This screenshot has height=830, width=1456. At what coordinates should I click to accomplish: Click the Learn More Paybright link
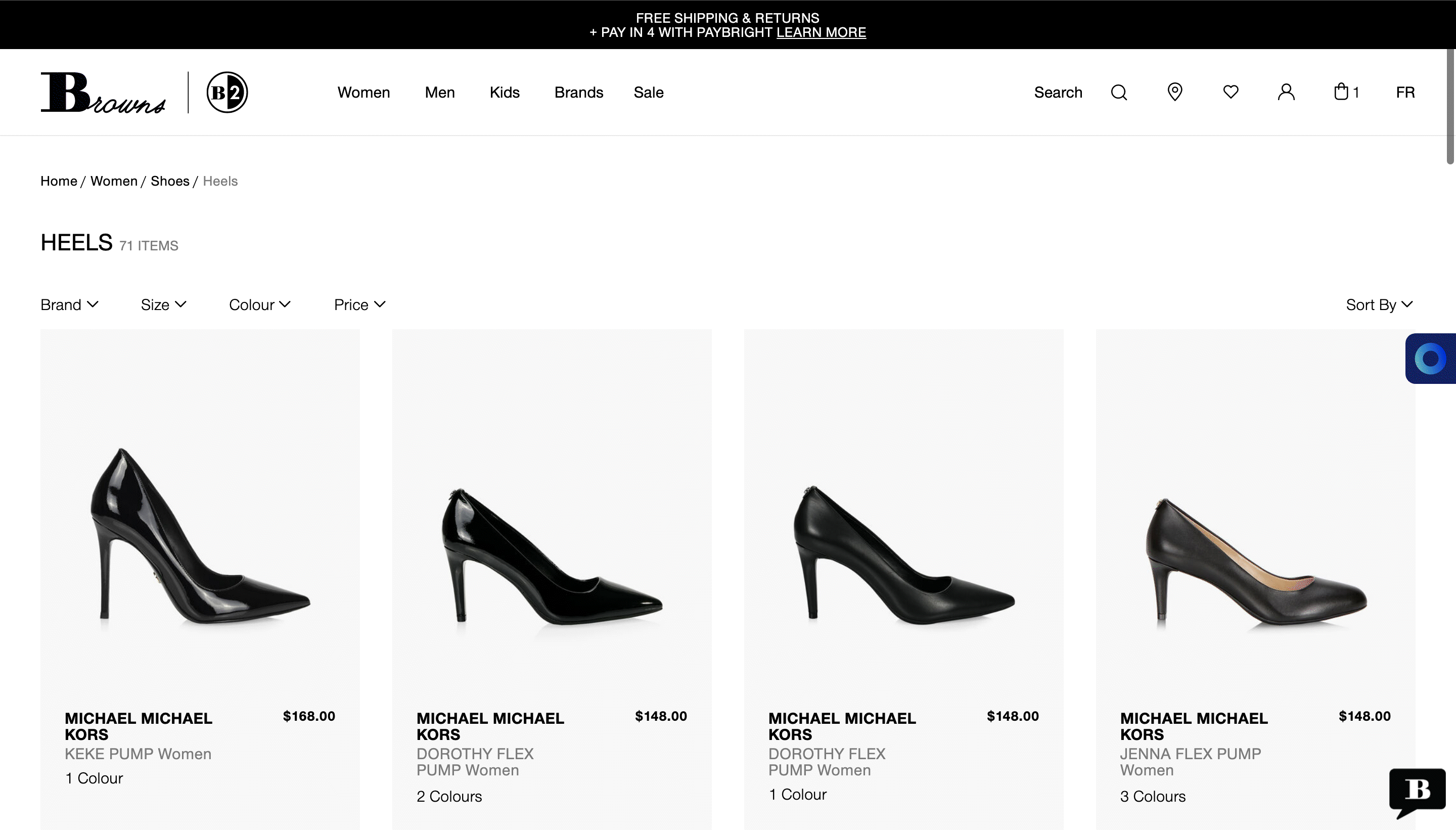click(821, 32)
